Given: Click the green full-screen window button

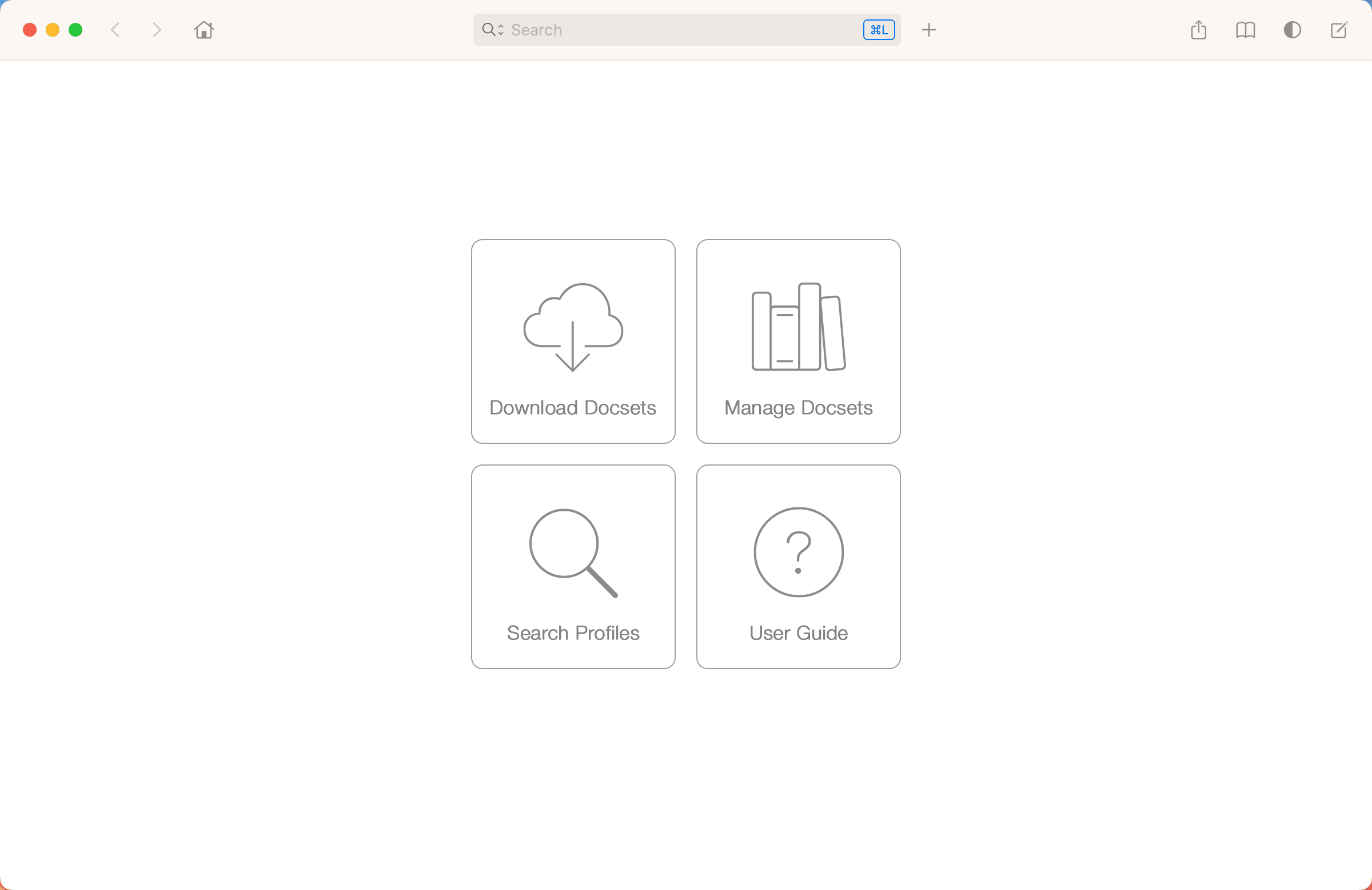Looking at the screenshot, I should 75,30.
